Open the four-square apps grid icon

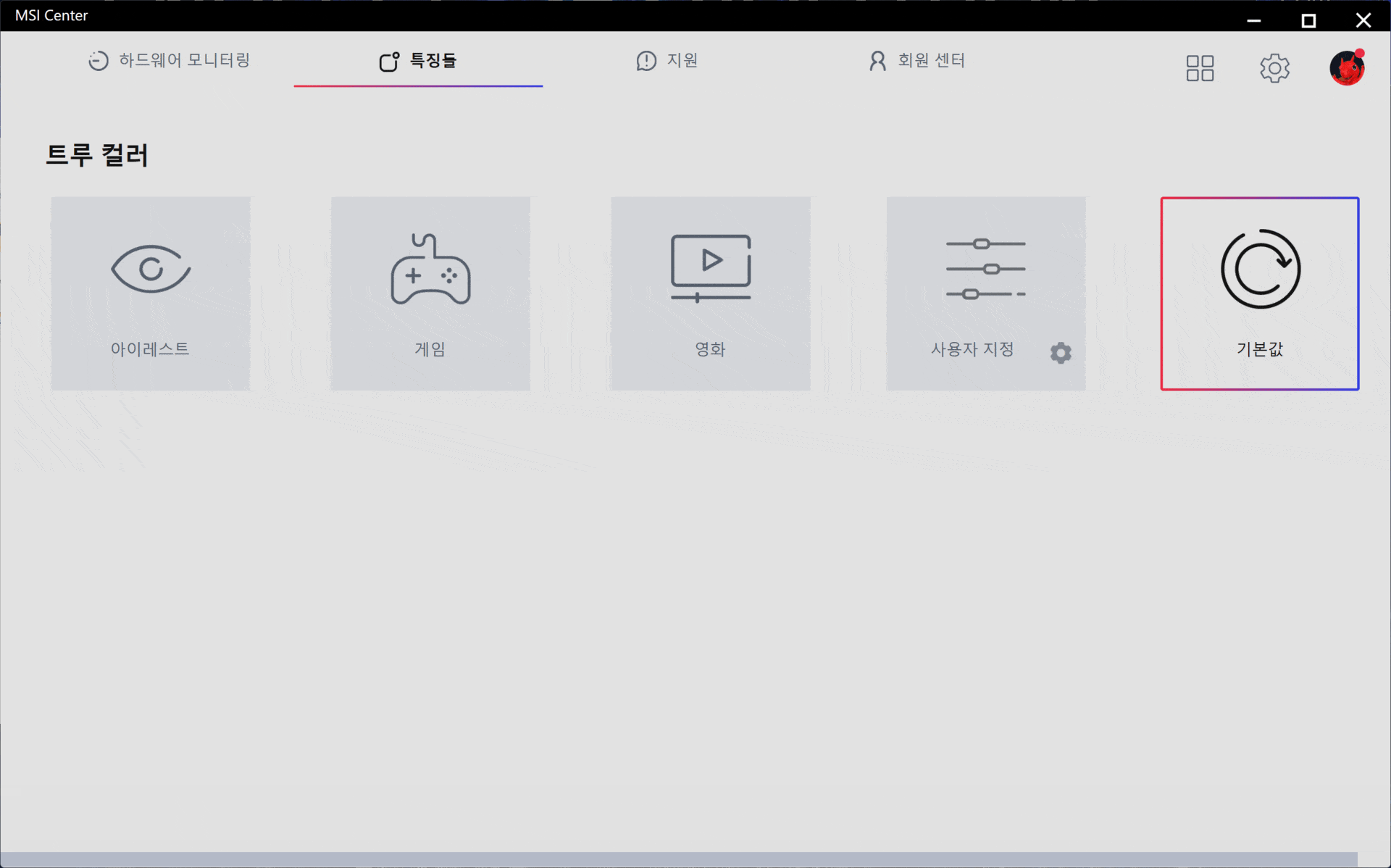coord(1200,68)
